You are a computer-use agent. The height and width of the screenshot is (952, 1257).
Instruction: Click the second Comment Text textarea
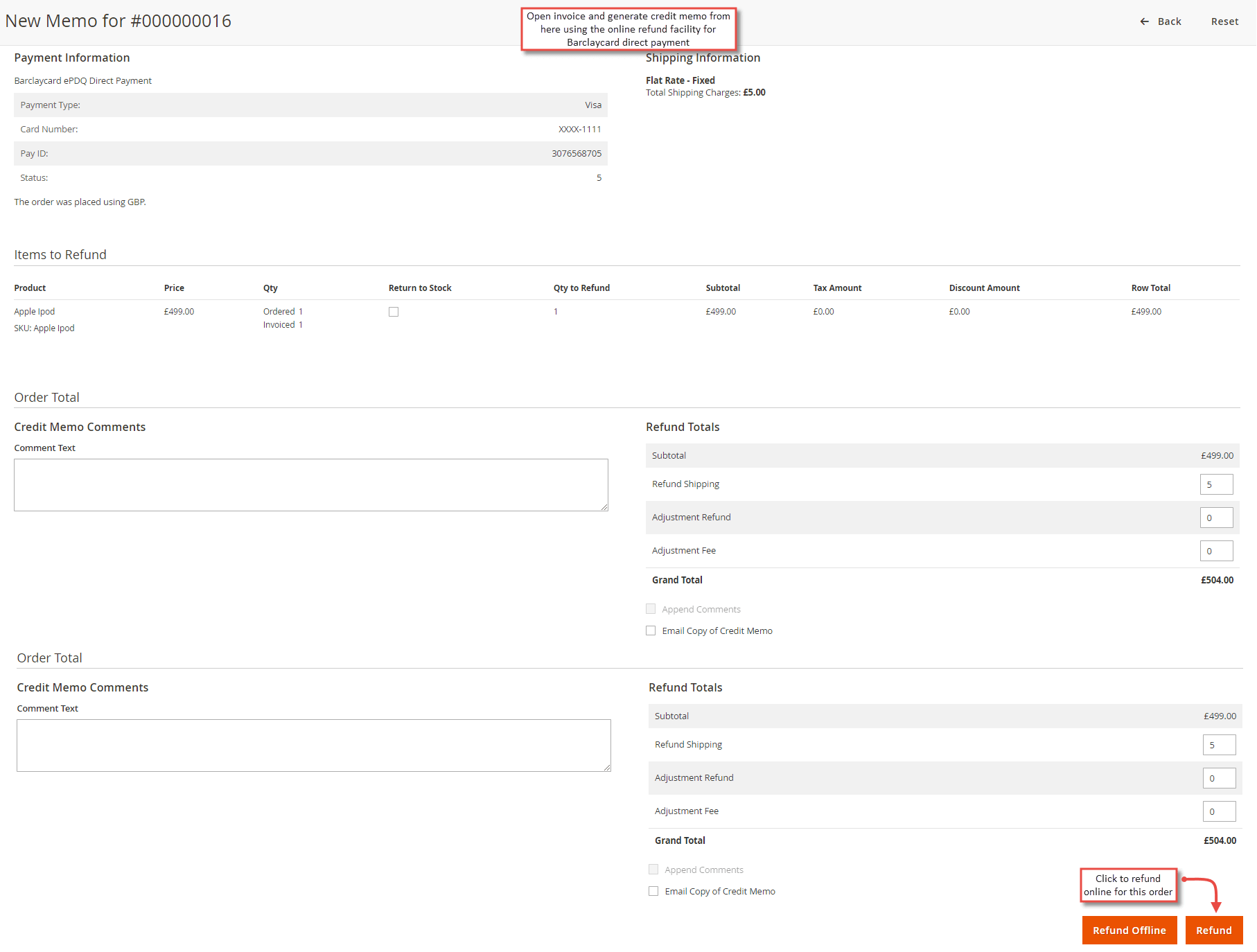click(x=314, y=746)
